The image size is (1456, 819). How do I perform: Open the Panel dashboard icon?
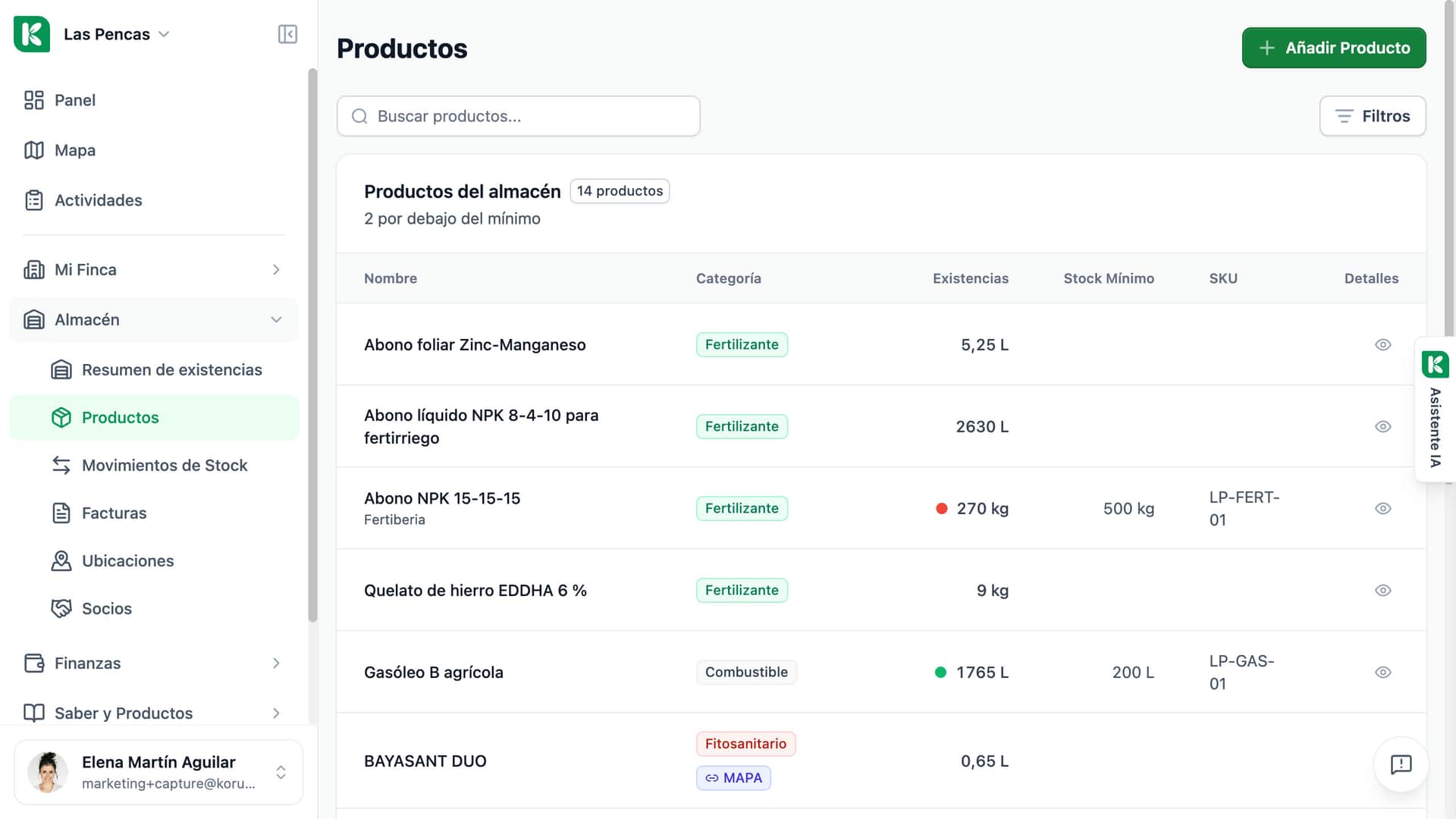point(34,100)
